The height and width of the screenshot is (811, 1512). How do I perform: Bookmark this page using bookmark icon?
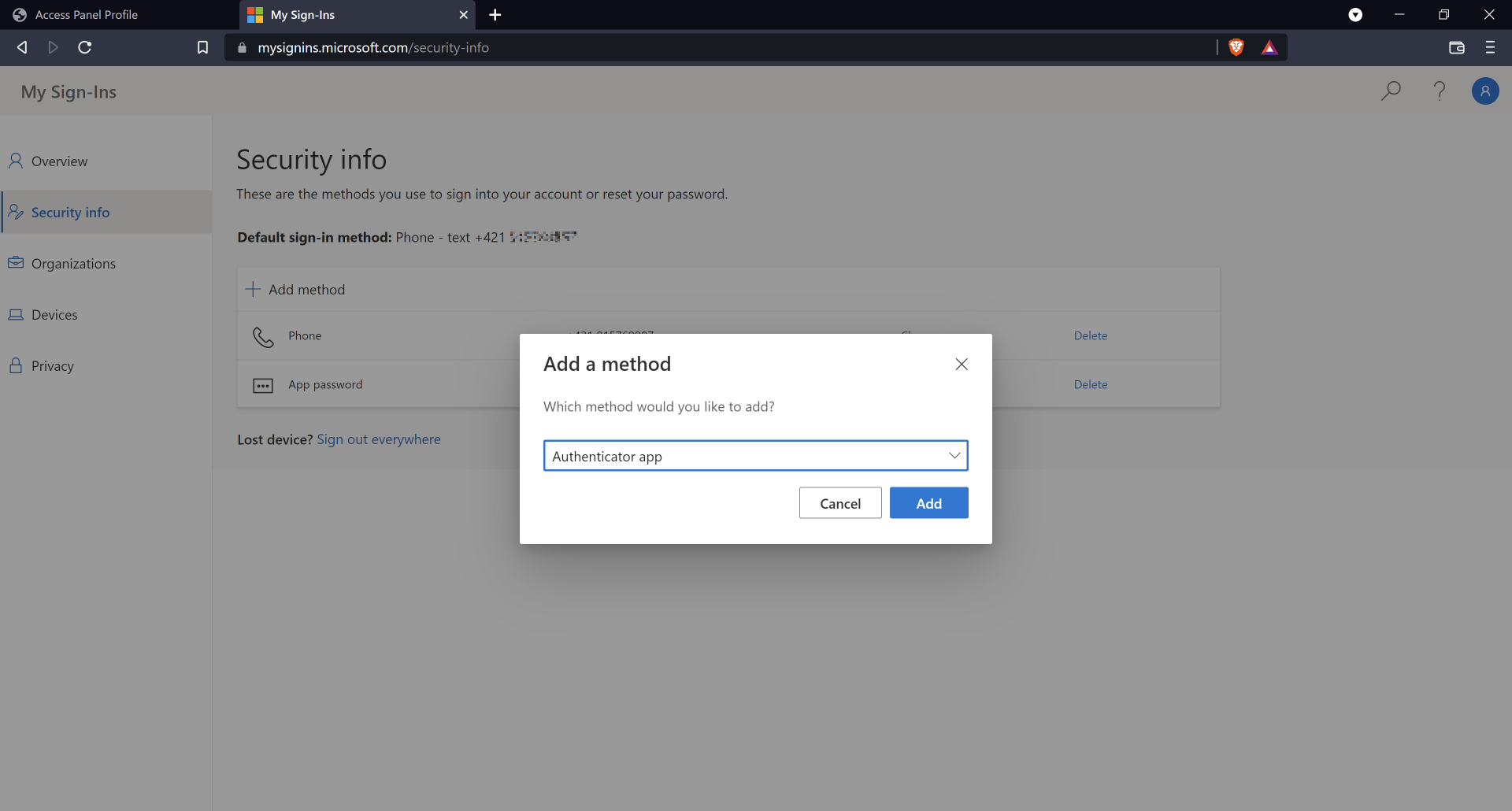pos(202,48)
